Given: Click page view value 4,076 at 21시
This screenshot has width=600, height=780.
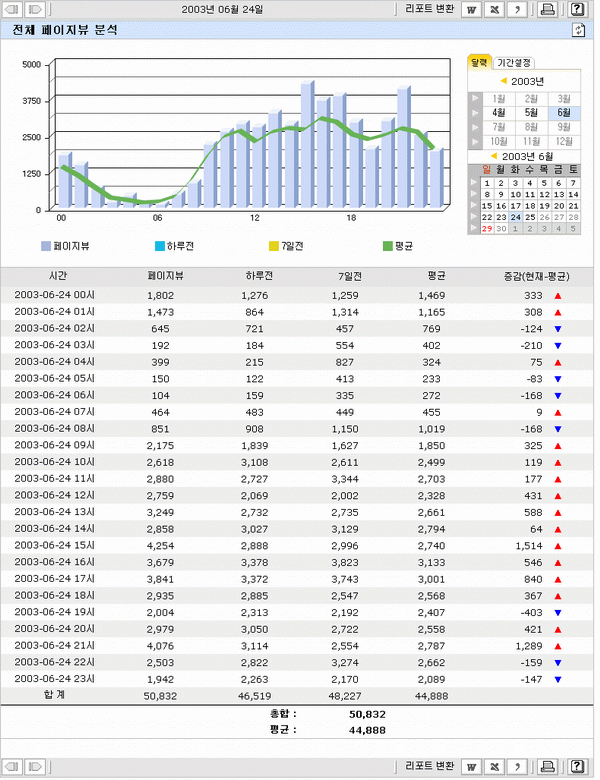Looking at the screenshot, I should tap(160, 646).
